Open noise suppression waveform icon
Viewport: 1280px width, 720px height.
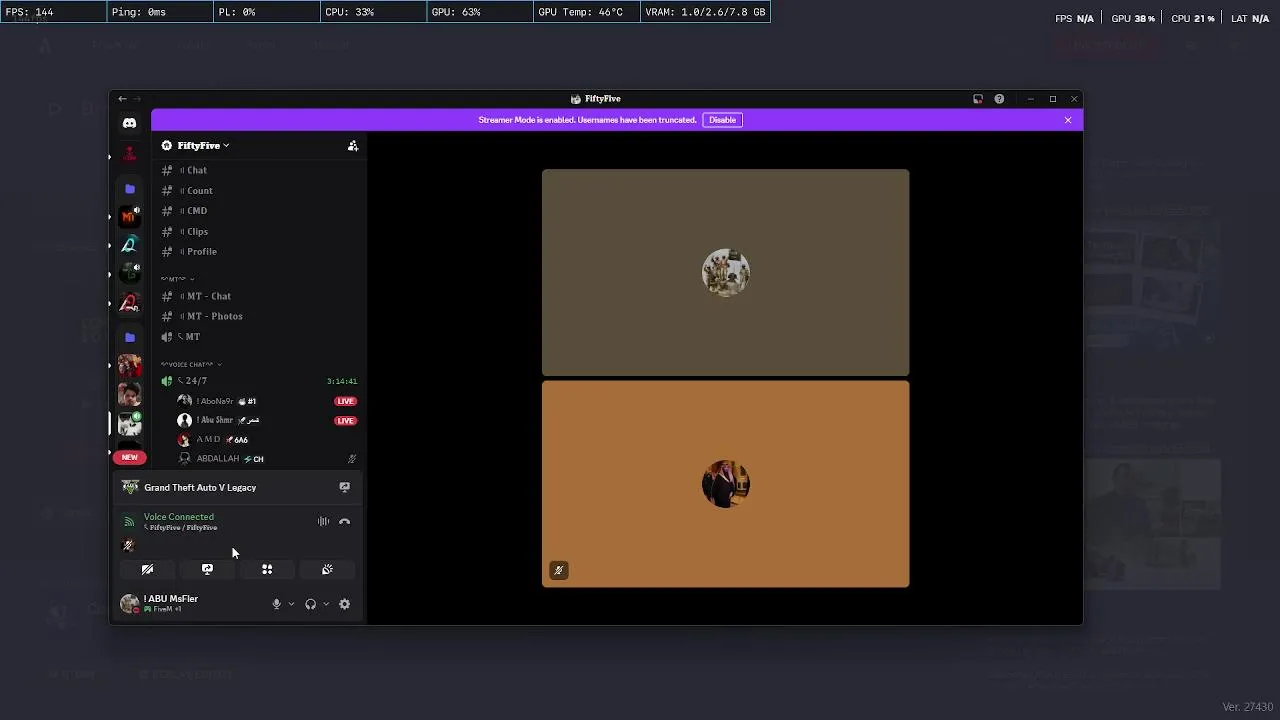click(x=323, y=521)
